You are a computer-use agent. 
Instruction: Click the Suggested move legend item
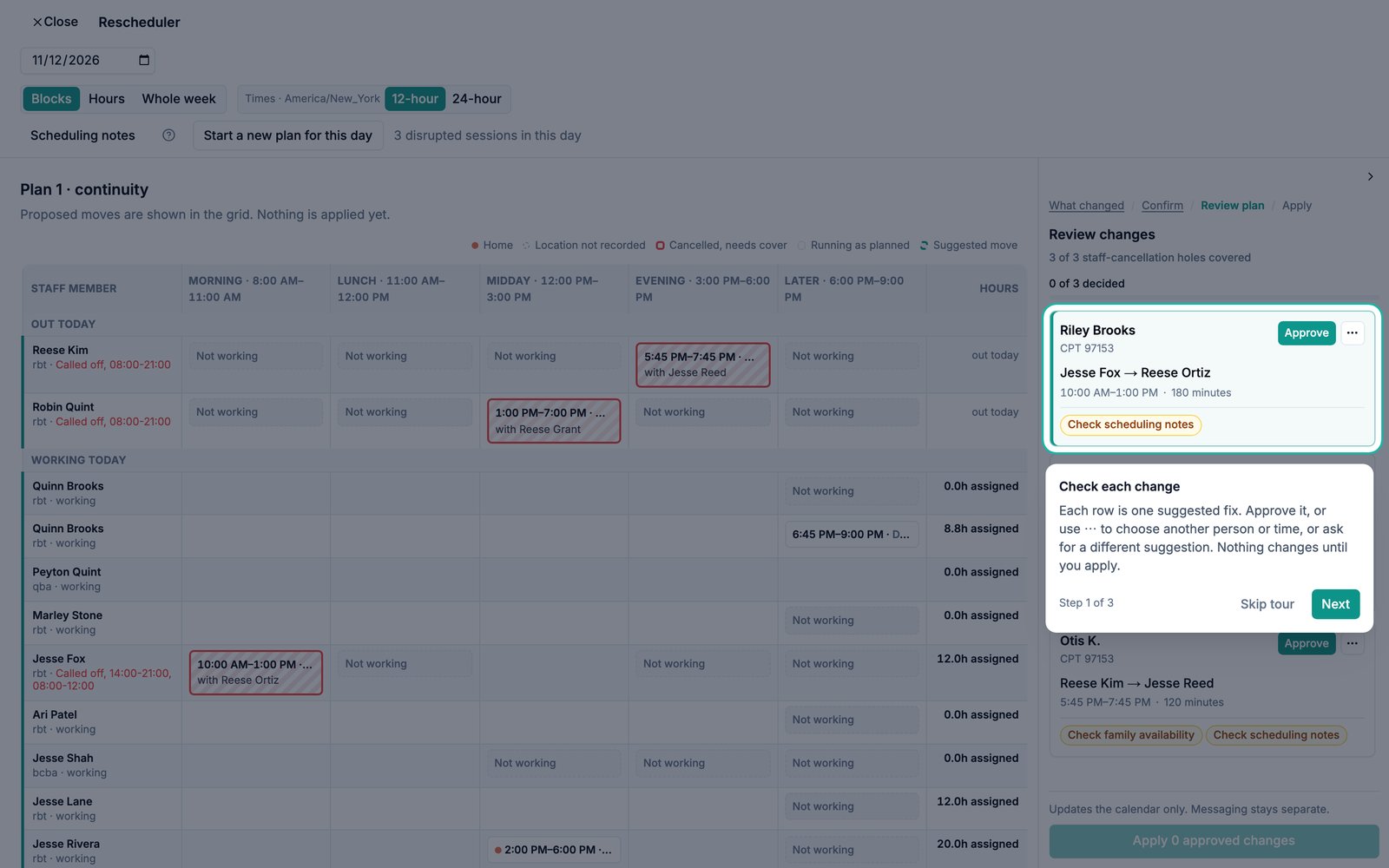click(969, 246)
